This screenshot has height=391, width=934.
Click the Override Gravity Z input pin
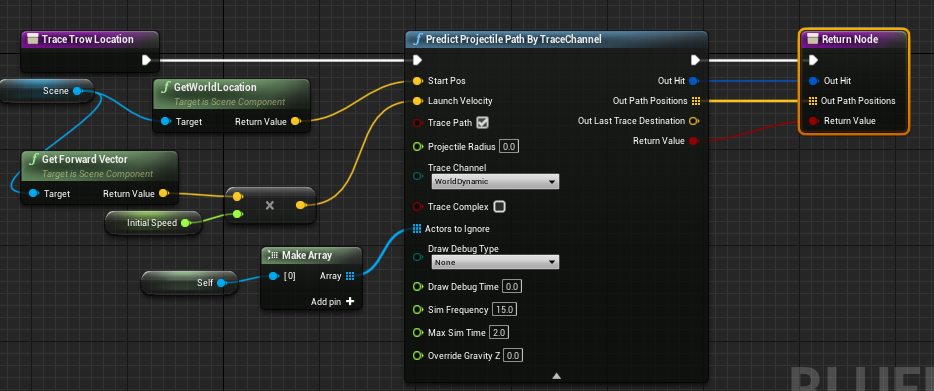click(x=418, y=356)
